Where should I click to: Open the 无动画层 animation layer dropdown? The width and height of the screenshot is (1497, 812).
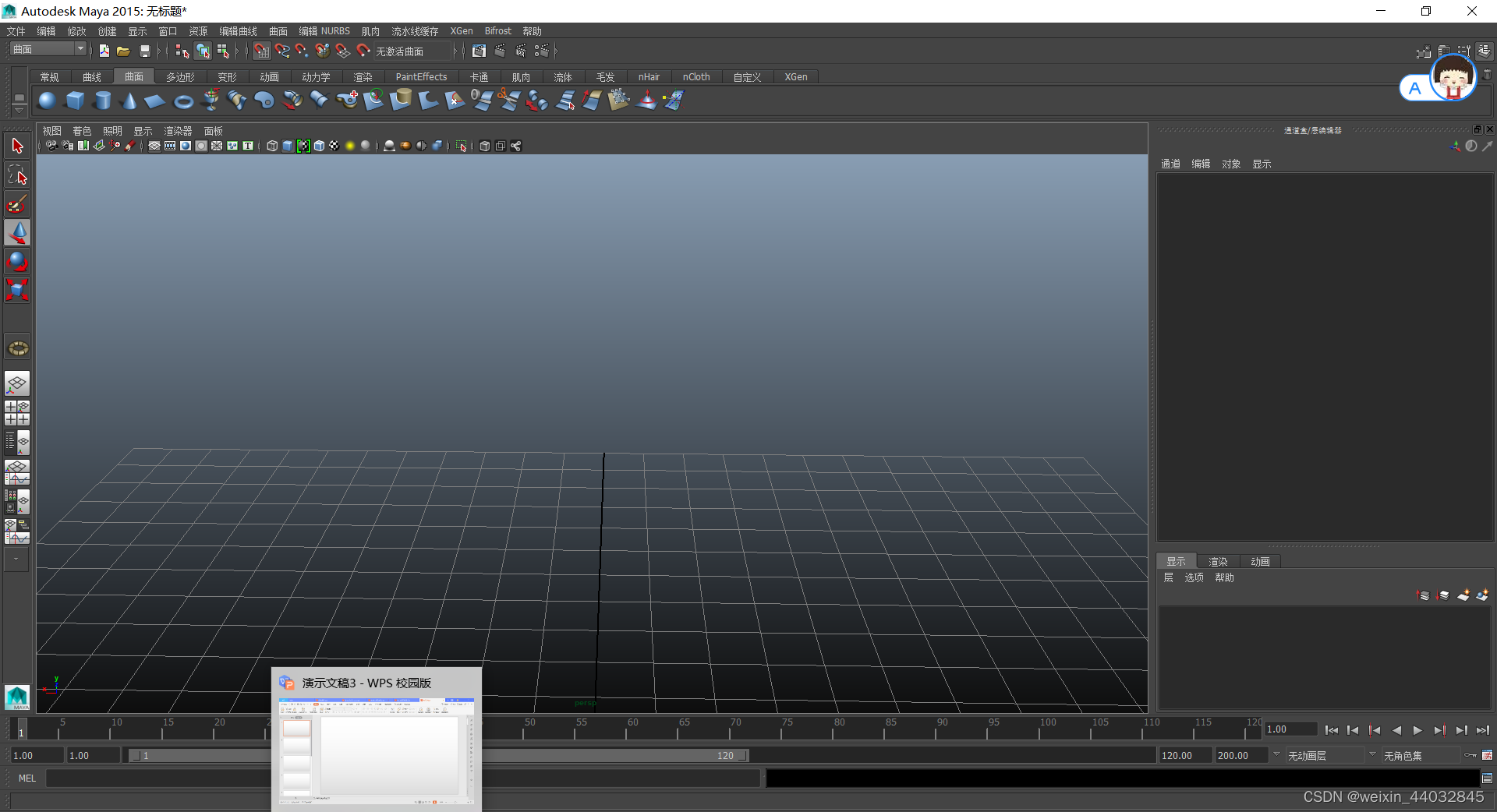click(1325, 754)
